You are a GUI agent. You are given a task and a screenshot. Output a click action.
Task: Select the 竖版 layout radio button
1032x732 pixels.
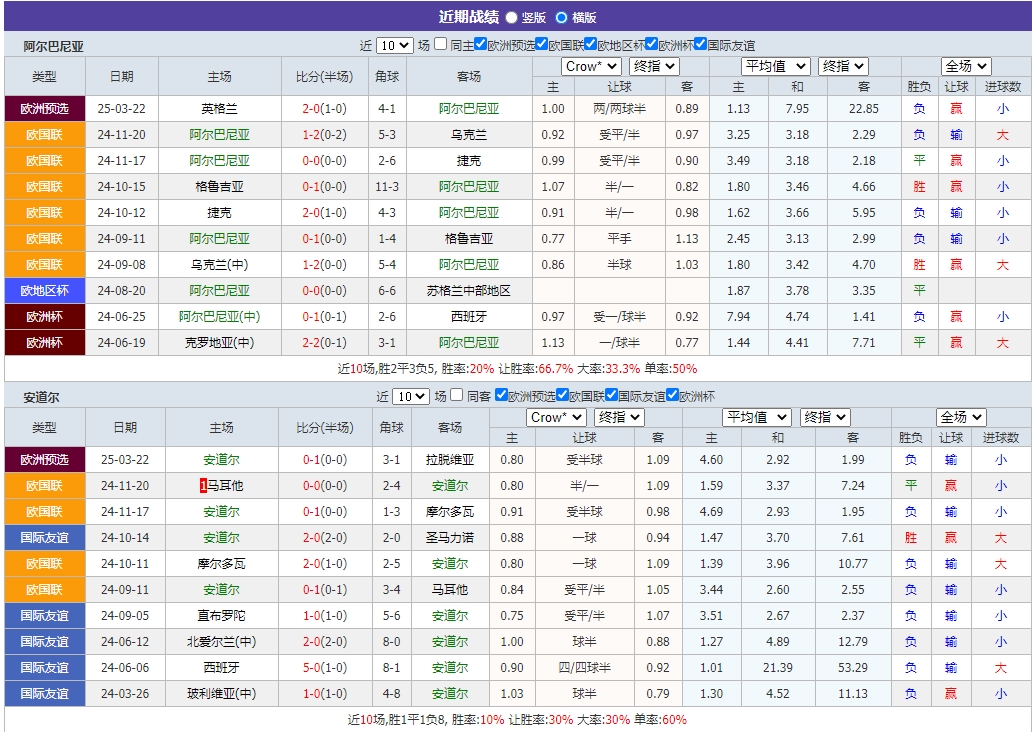[510, 17]
